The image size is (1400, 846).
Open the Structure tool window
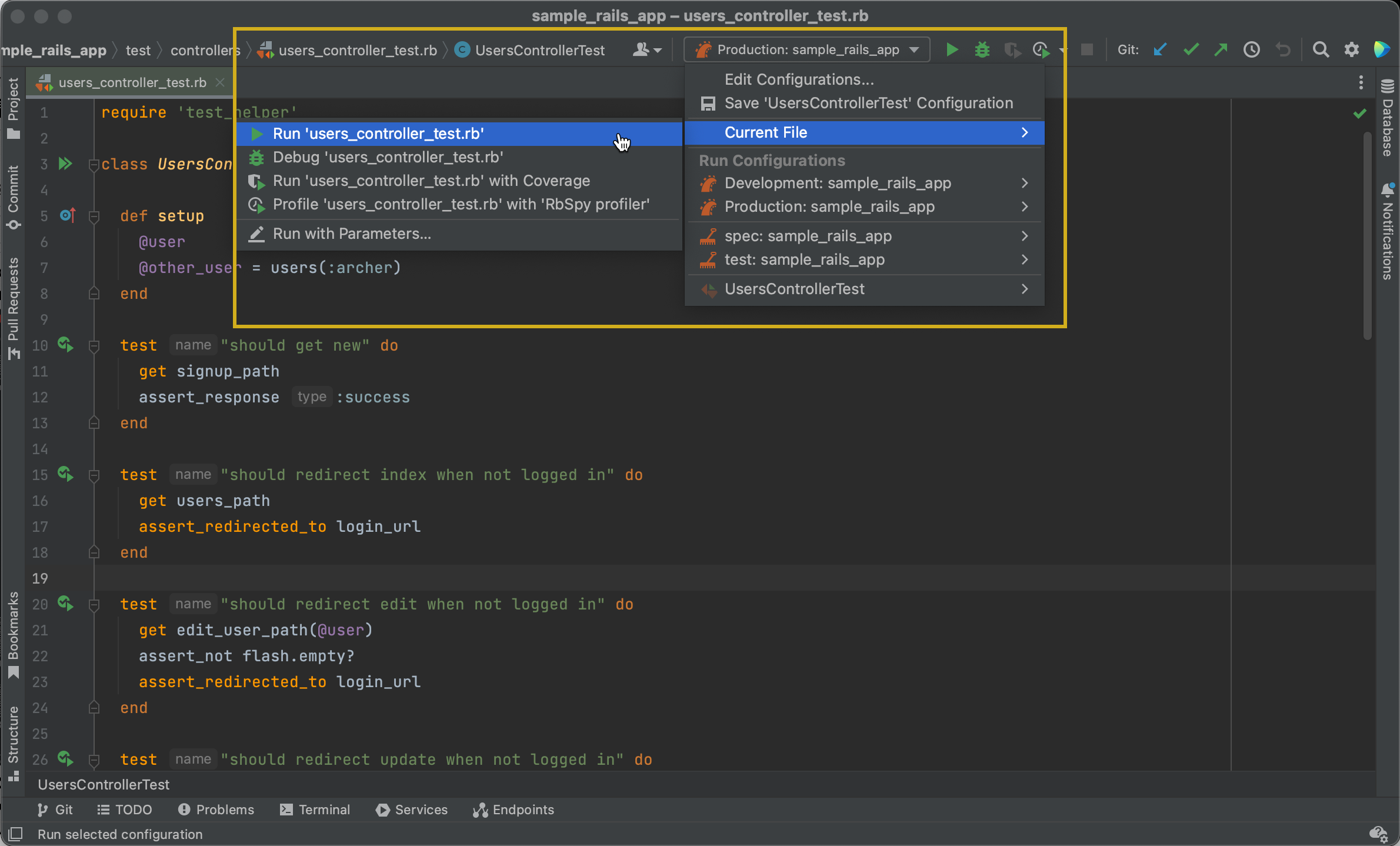(13, 744)
